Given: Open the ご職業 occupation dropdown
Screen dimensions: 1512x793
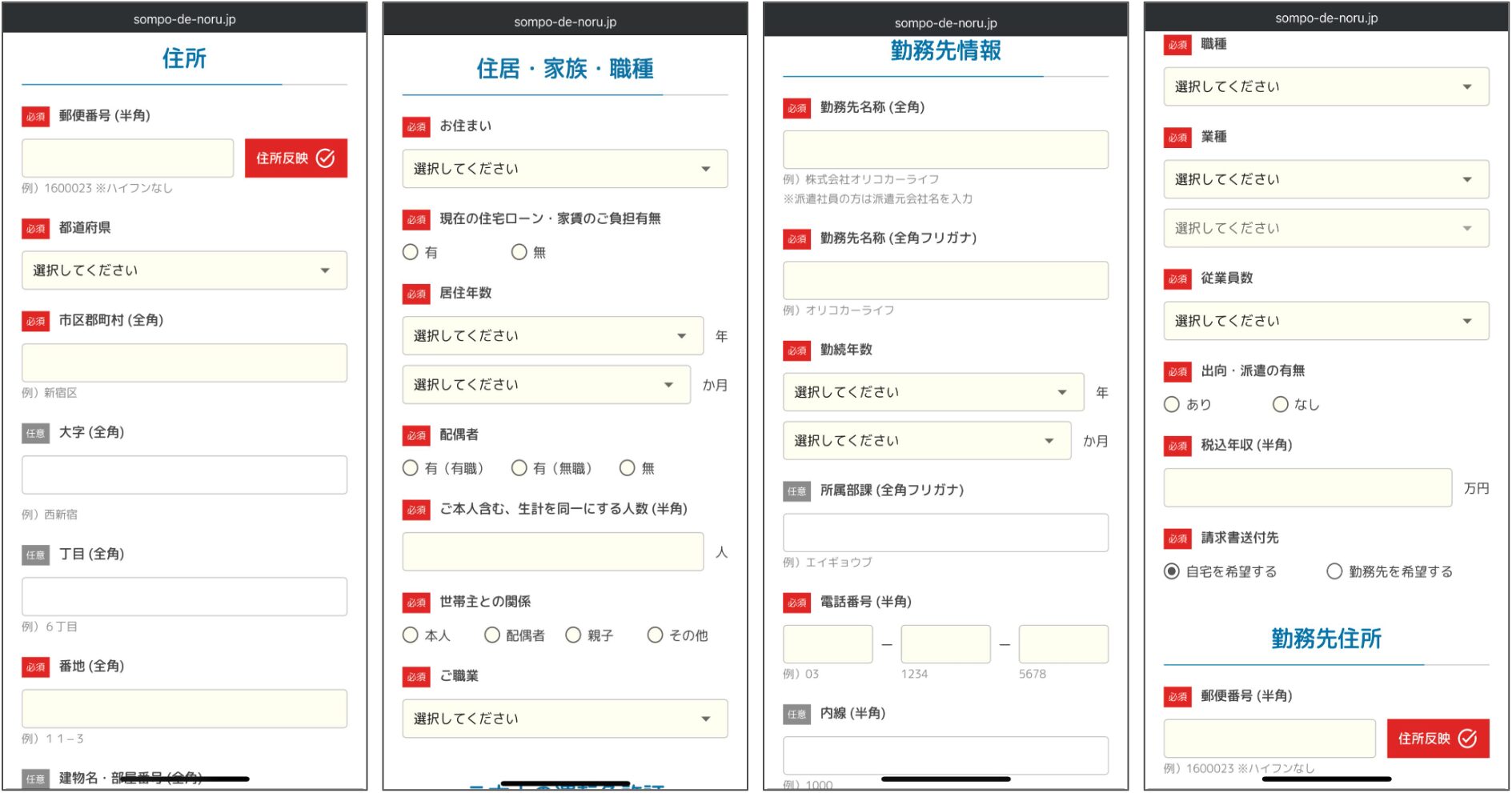Looking at the screenshot, I should [x=564, y=719].
